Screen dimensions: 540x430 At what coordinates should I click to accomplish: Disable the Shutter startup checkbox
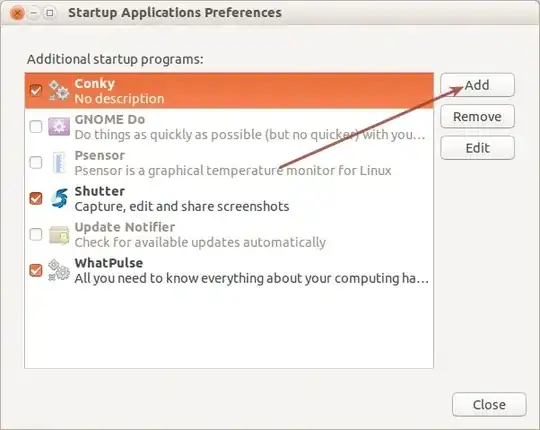coord(36,198)
